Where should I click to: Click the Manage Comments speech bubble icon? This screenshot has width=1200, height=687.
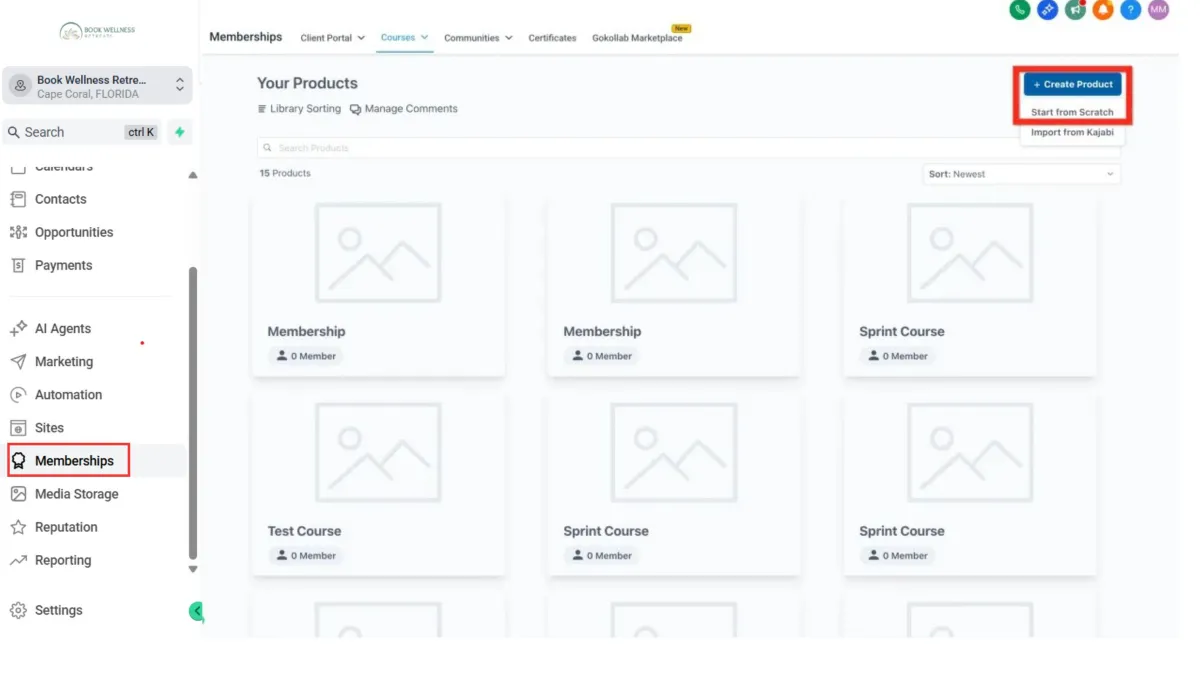pyautogui.click(x=355, y=109)
